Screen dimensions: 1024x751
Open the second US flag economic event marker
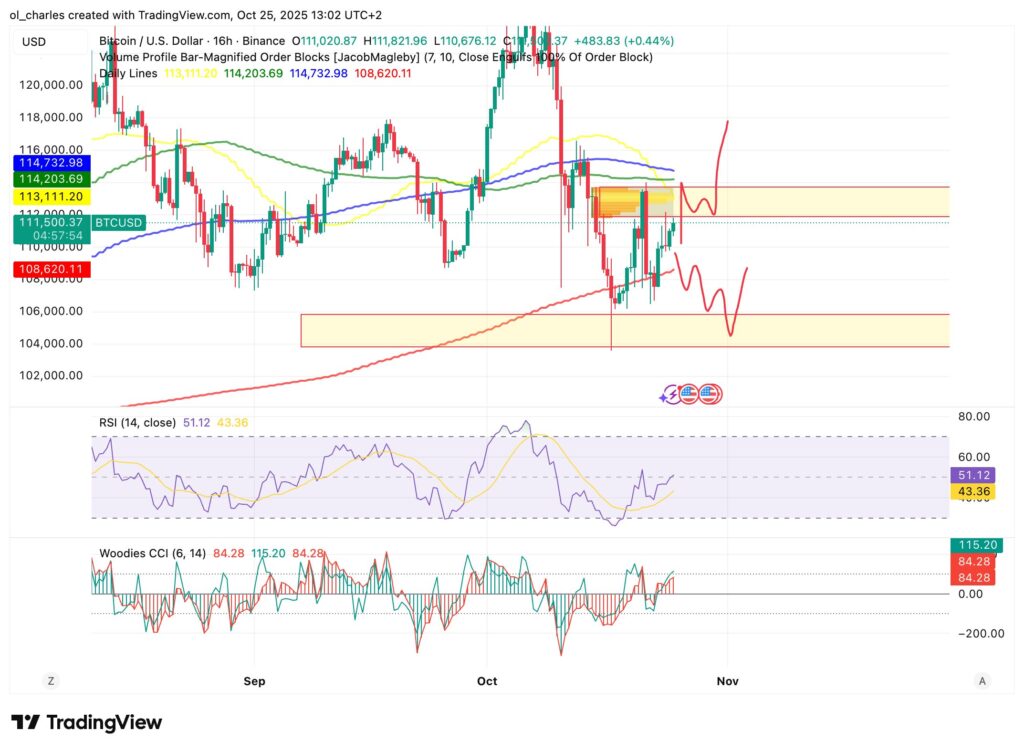pos(709,394)
